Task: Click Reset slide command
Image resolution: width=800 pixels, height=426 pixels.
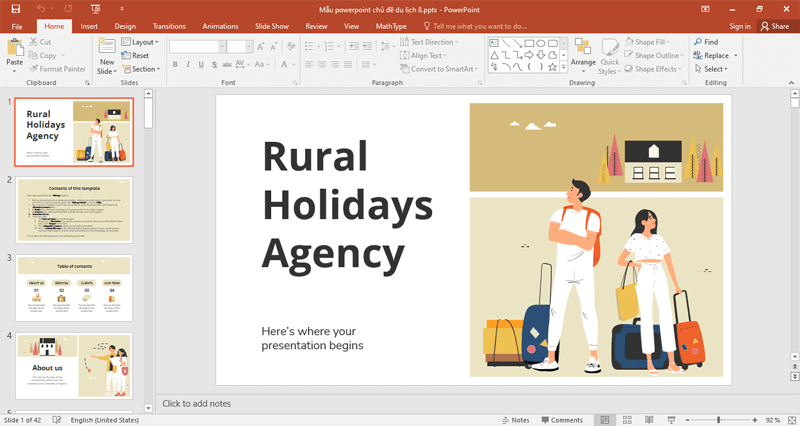Action: [x=135, y=55]
